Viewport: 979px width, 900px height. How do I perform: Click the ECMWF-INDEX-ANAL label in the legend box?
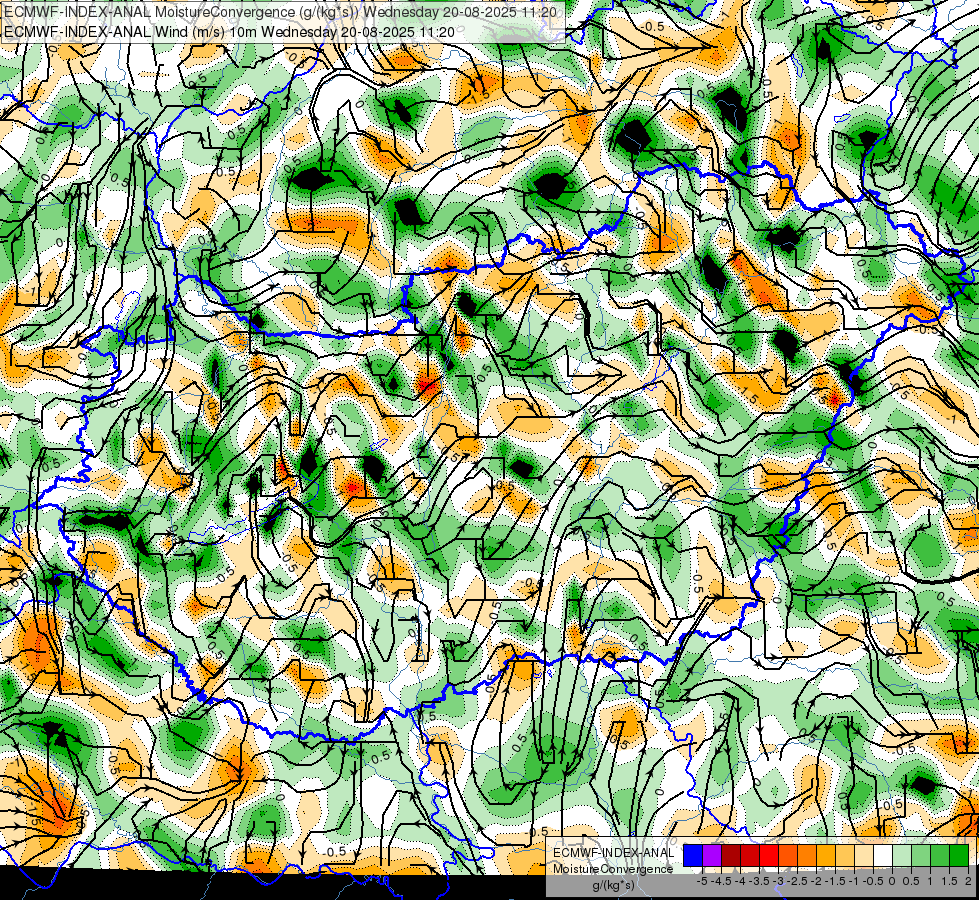pyautogui.click(x=613, y=853)
